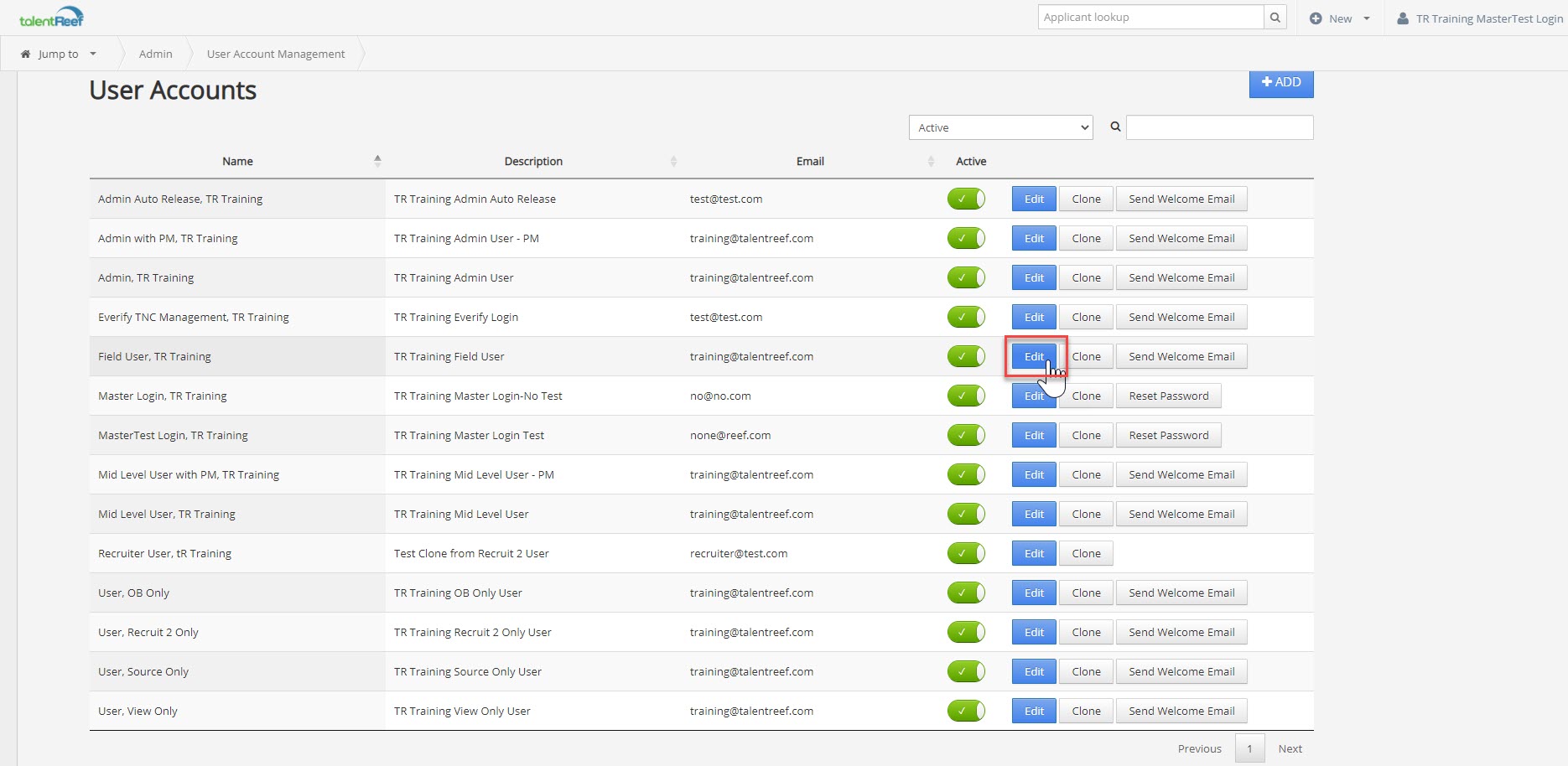
Task: Click the talentReef logo
Action: [x=51, y=18]
